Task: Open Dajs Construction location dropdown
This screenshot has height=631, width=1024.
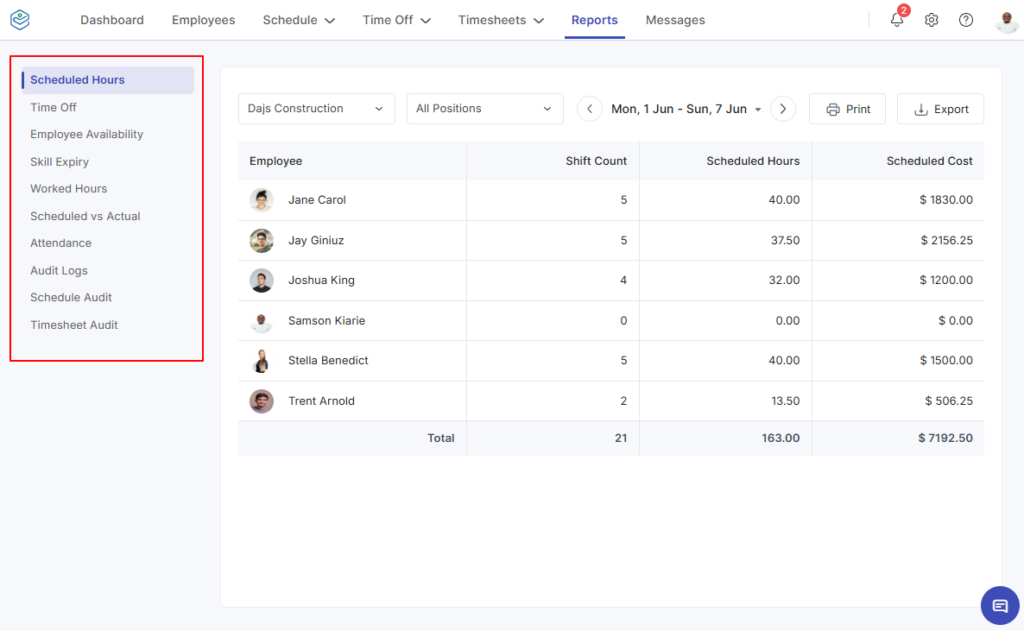Action: coord(316,108)
